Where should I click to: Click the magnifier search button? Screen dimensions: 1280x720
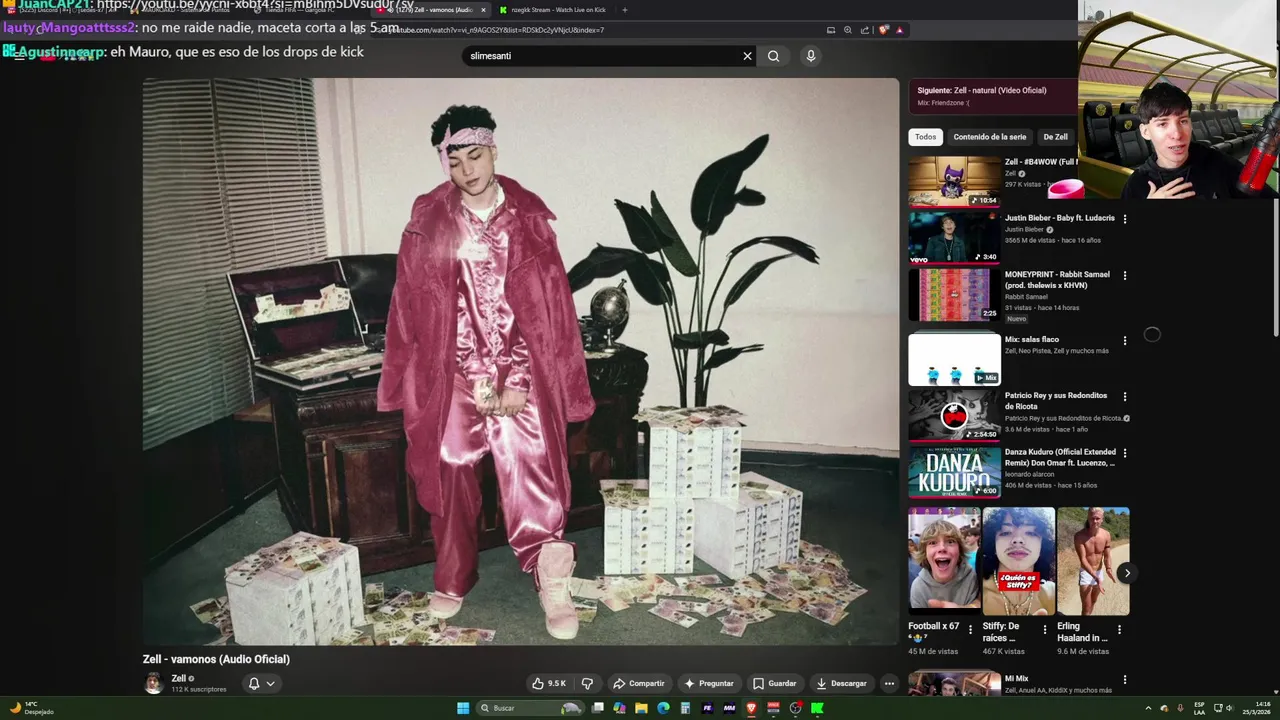[773, 56]
